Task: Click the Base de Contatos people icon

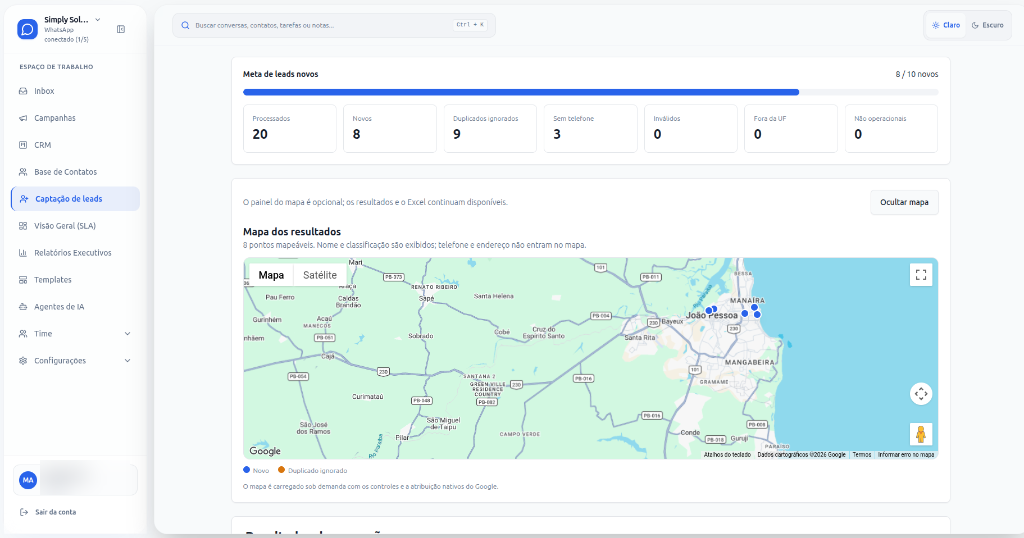Action: tap(23, 172)
